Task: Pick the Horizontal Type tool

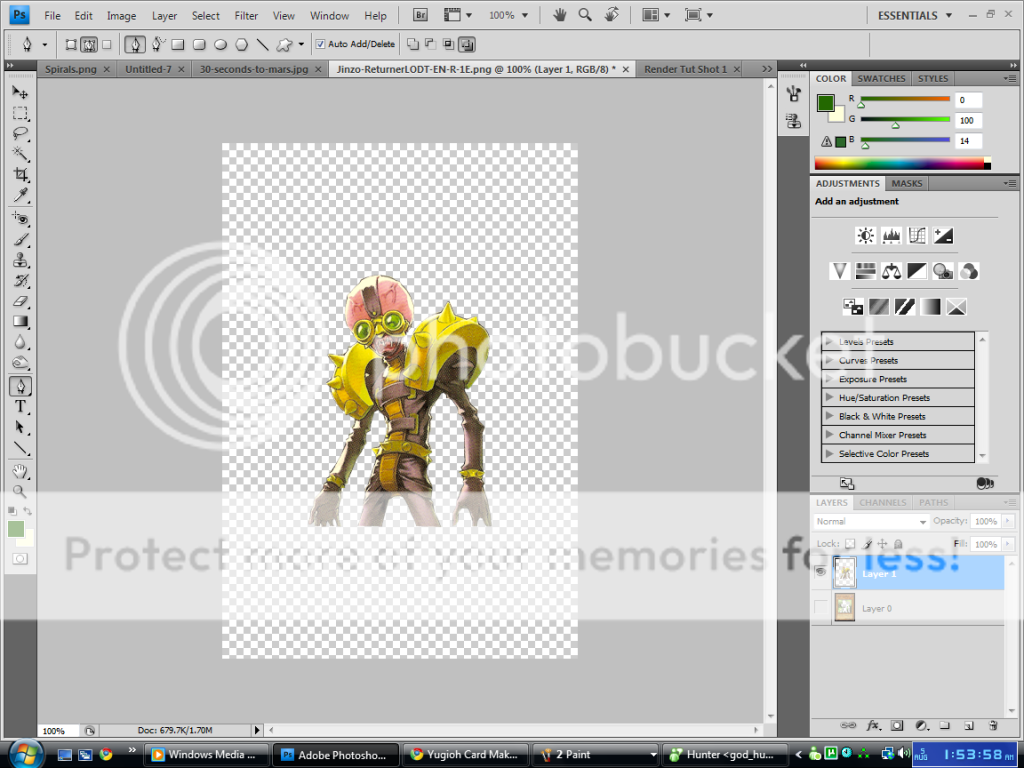Action: pos(20,407)
